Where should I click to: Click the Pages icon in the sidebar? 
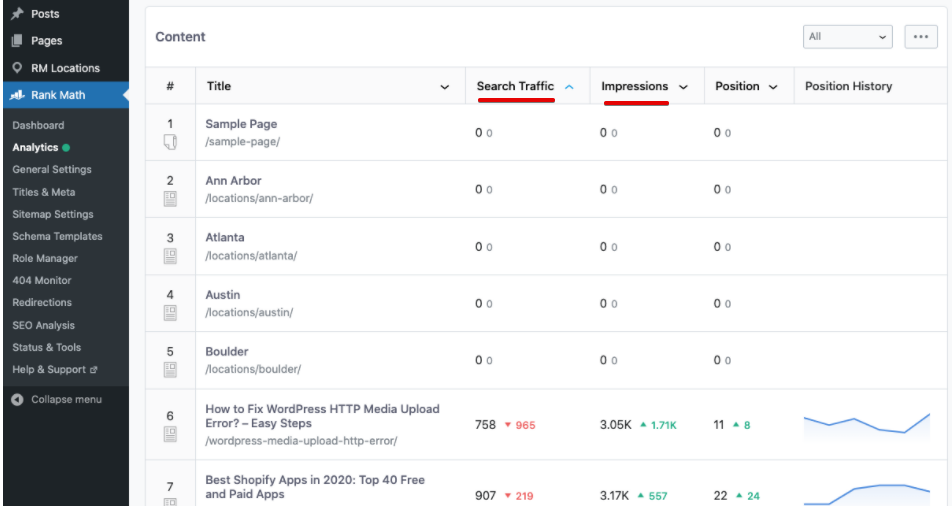pos(17,41)
